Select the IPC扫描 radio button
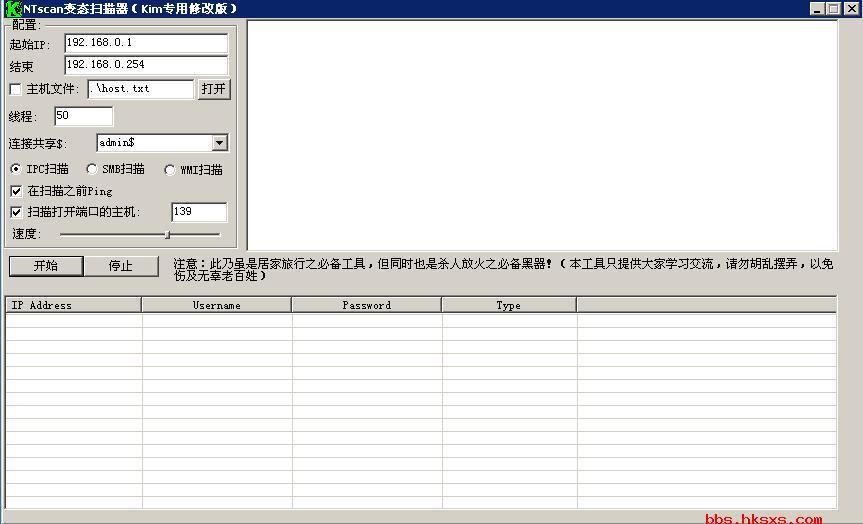Screen dimensions: 863x524 (16, 169)
